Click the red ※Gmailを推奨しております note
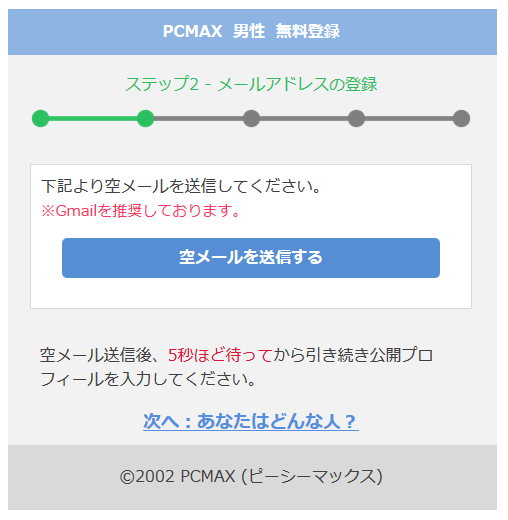The height and width of the screenshot is (520, 508). click(140, 211)
